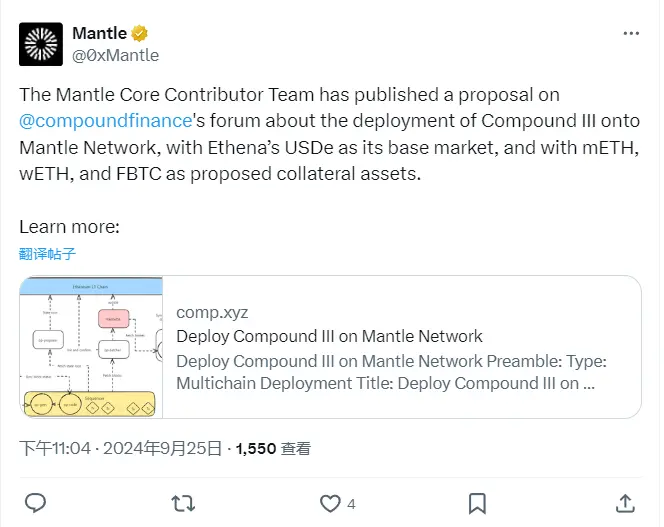Screen dimensions: 664x527
Task: Open the Mantle profile avatar
Action: tap(41, 43)
